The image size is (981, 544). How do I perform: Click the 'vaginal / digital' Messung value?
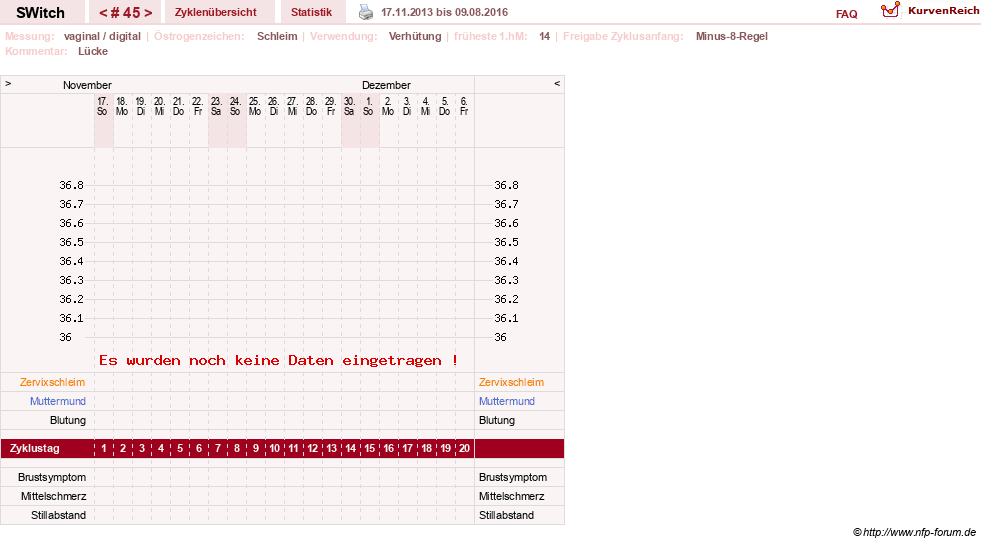coord(102,36)
